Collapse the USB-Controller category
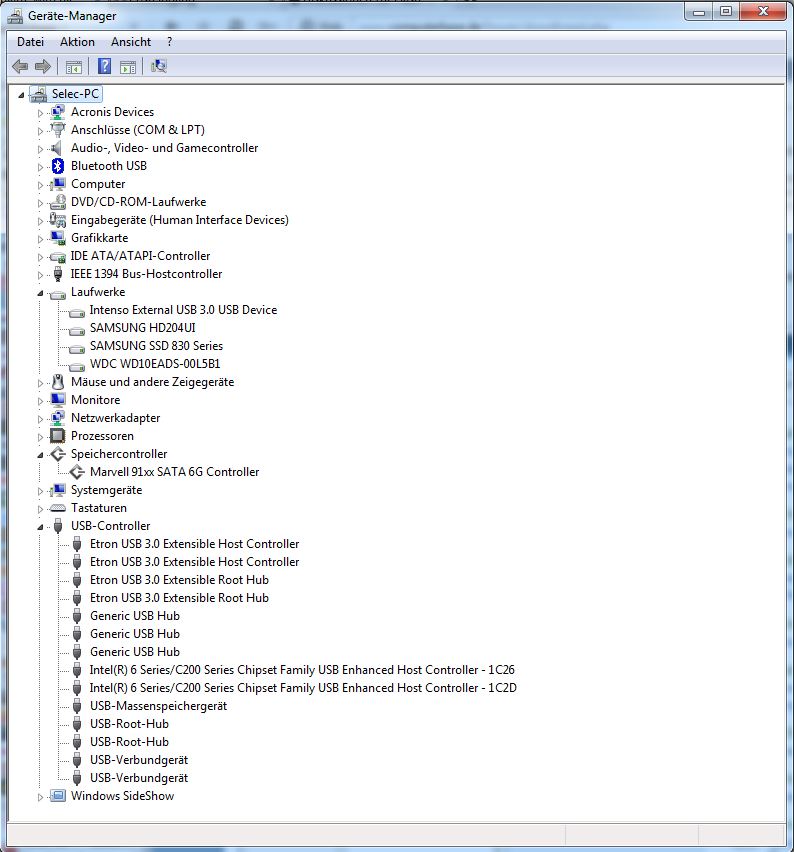Image resolution: width=794 pixels, height=852 pixels. click(40, 527)
